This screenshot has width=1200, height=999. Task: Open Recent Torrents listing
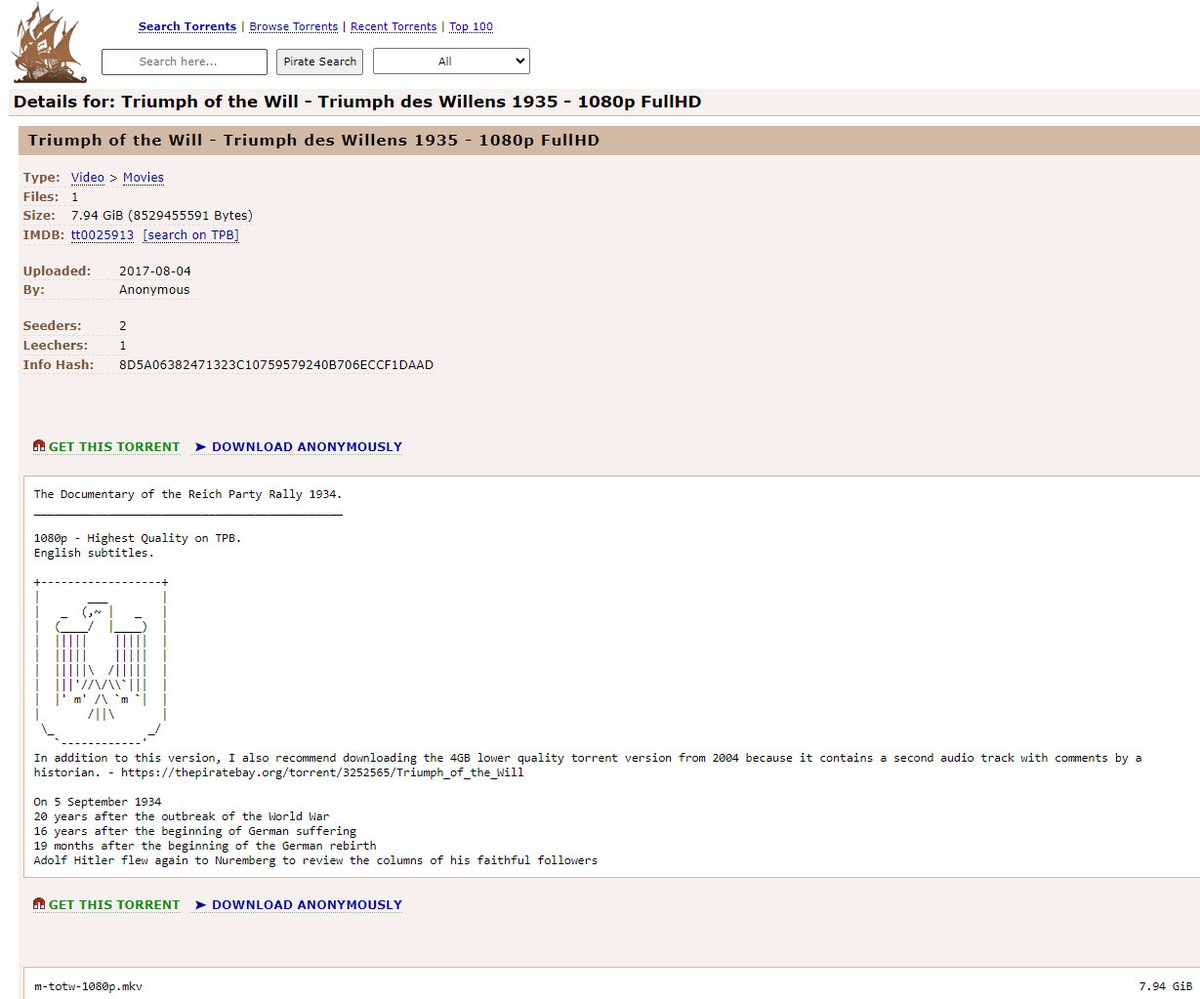click(393, 26)
